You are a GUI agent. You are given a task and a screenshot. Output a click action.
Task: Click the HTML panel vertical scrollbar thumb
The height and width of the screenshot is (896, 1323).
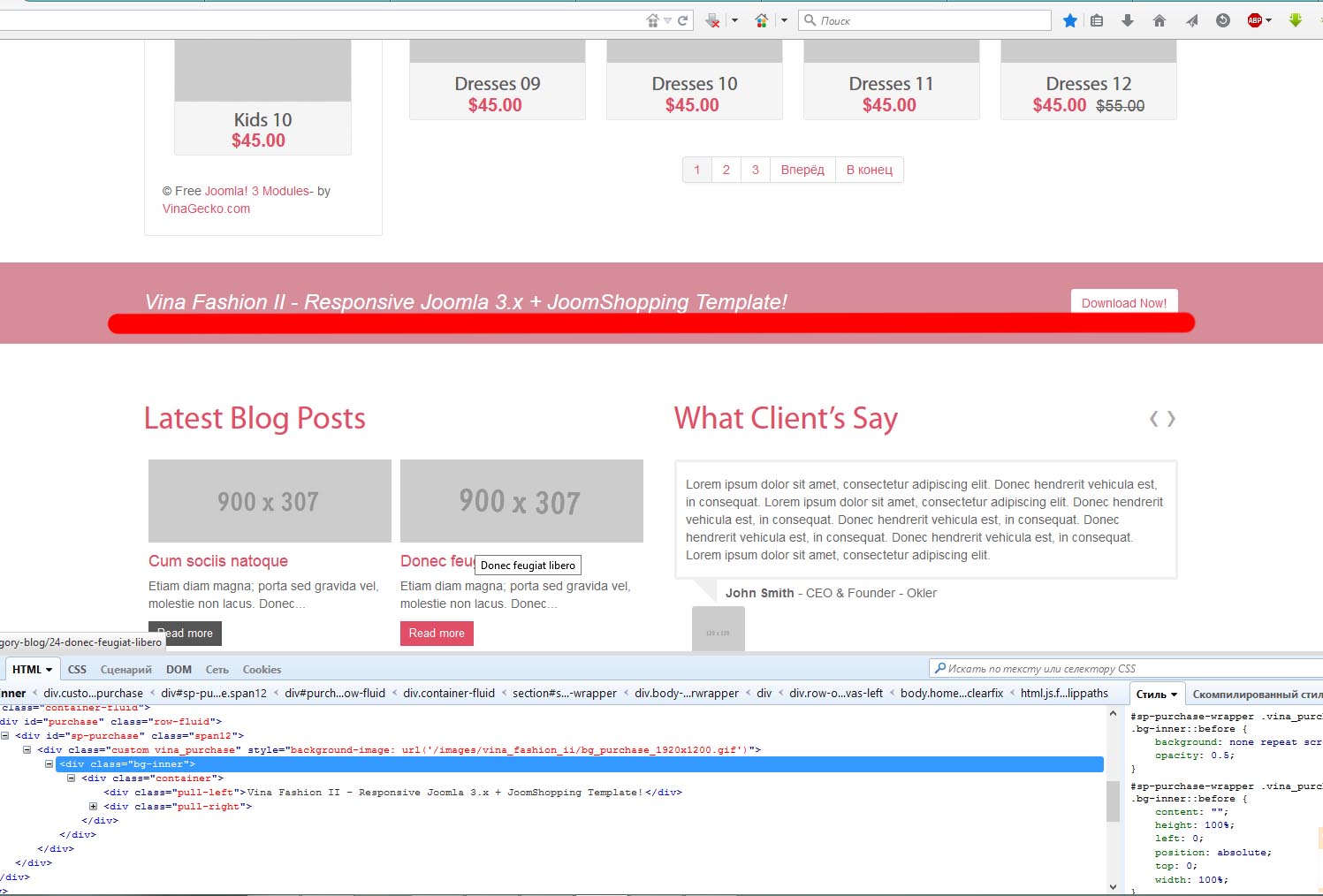pyautogui.click(x=1113, y=801)
